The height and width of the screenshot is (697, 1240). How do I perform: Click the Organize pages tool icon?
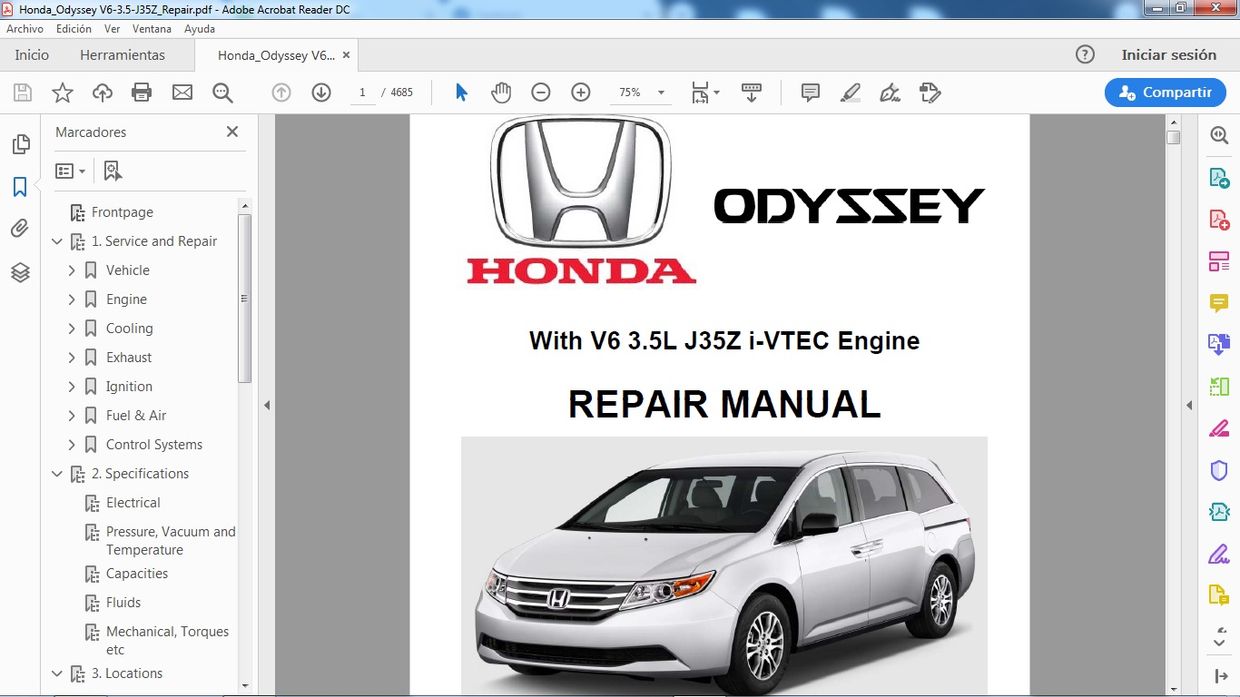1219,262
